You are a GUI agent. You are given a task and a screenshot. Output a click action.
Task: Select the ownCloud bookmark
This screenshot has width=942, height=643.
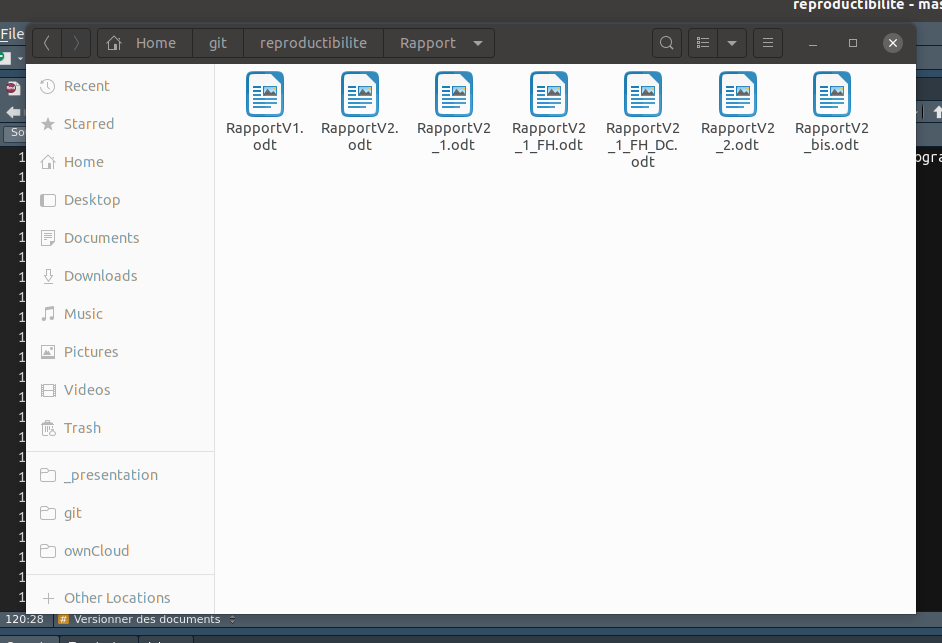point(96,551)
